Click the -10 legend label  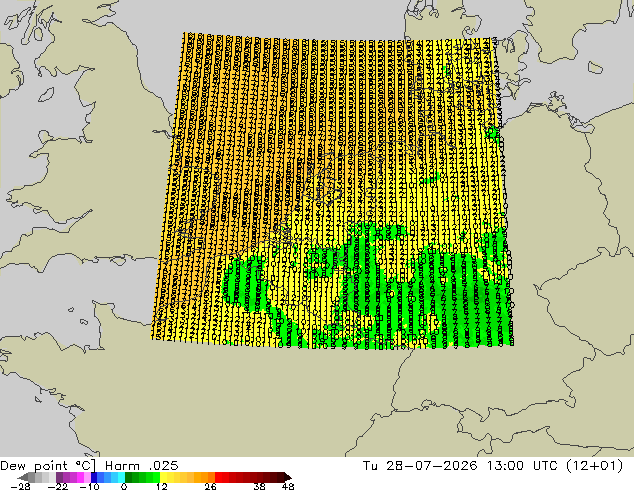click(x=89, y=486)
